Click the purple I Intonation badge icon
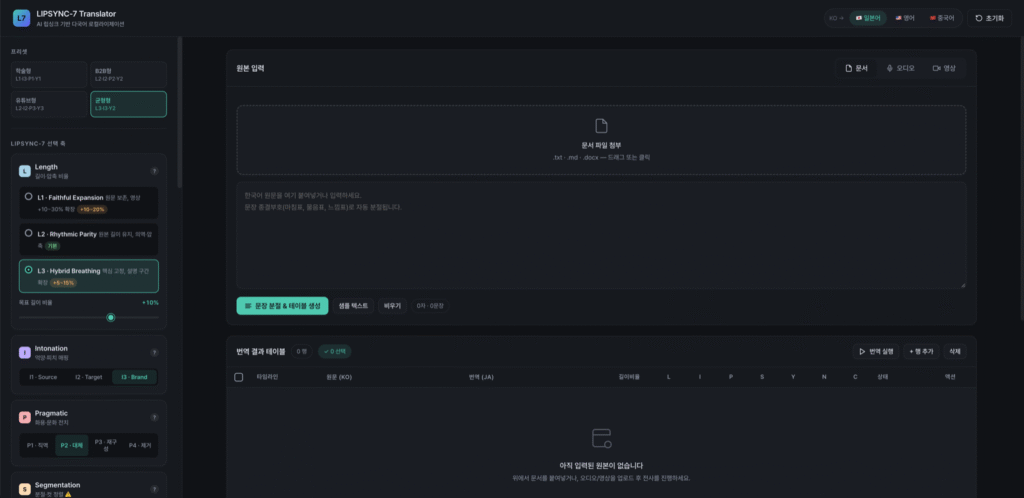 pos(25,352)
